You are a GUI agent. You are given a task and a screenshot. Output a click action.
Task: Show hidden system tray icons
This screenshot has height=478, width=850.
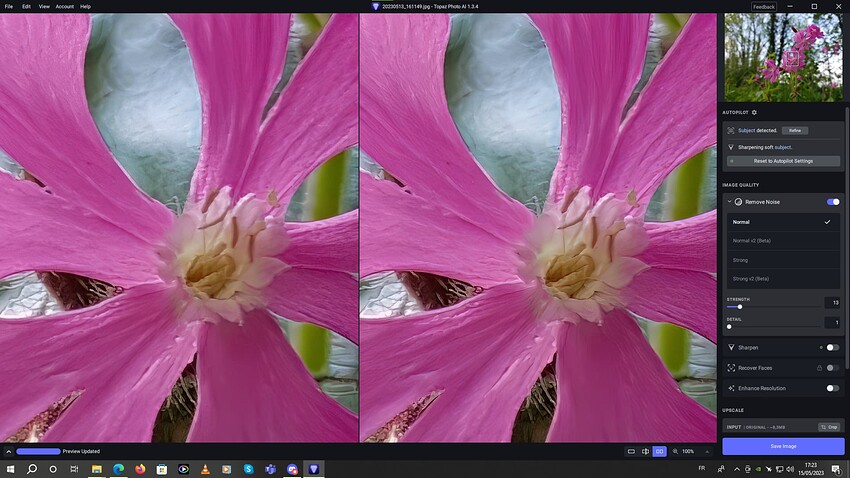[x=736, y=469]
